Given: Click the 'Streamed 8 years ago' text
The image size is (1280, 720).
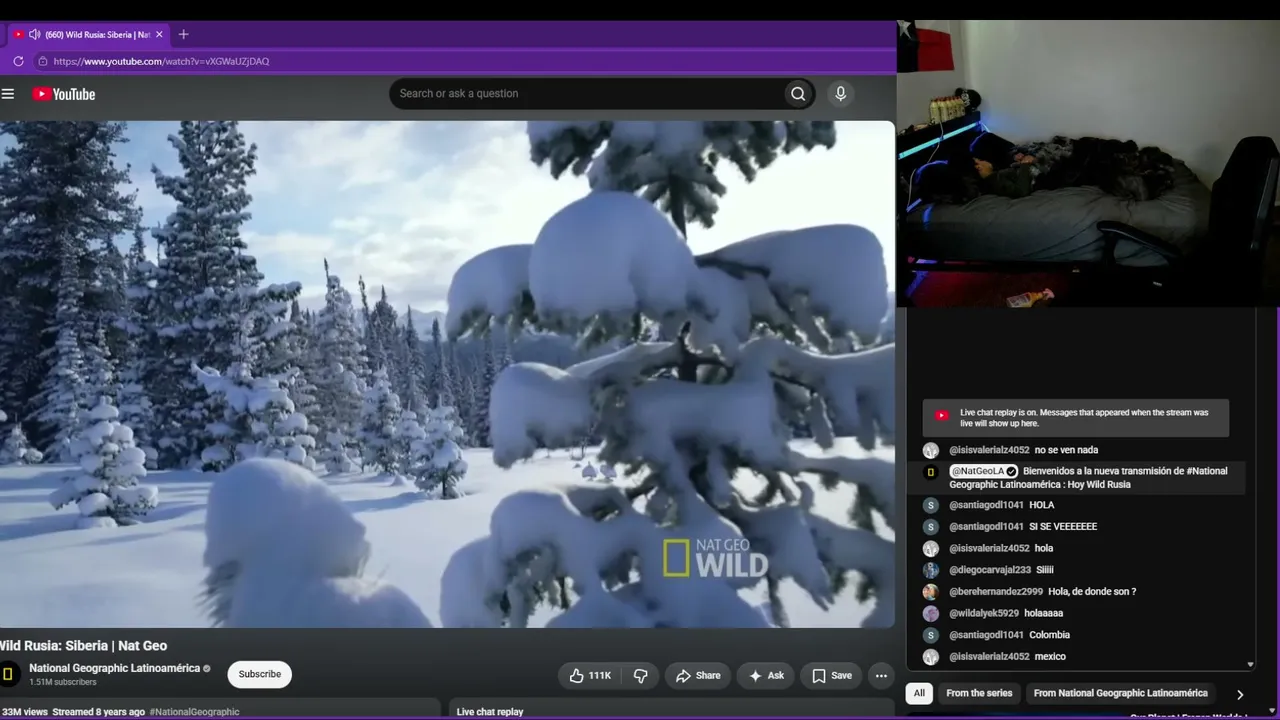Looking at the screenshot, I should pyautogui.click(x=98, y=712).
